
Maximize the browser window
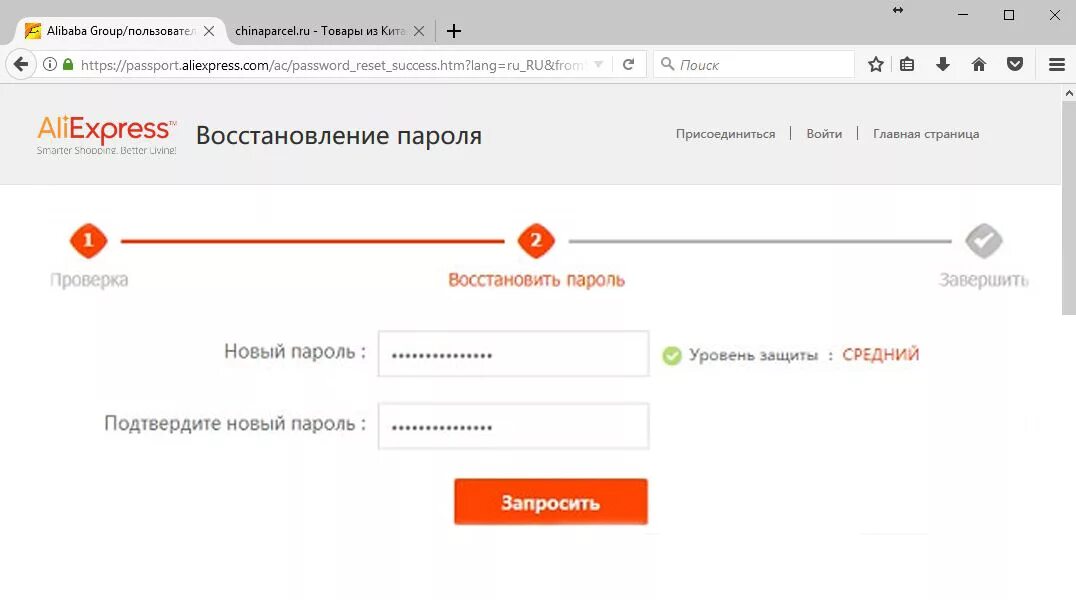pyautogui.click(x=1009, y=14)
